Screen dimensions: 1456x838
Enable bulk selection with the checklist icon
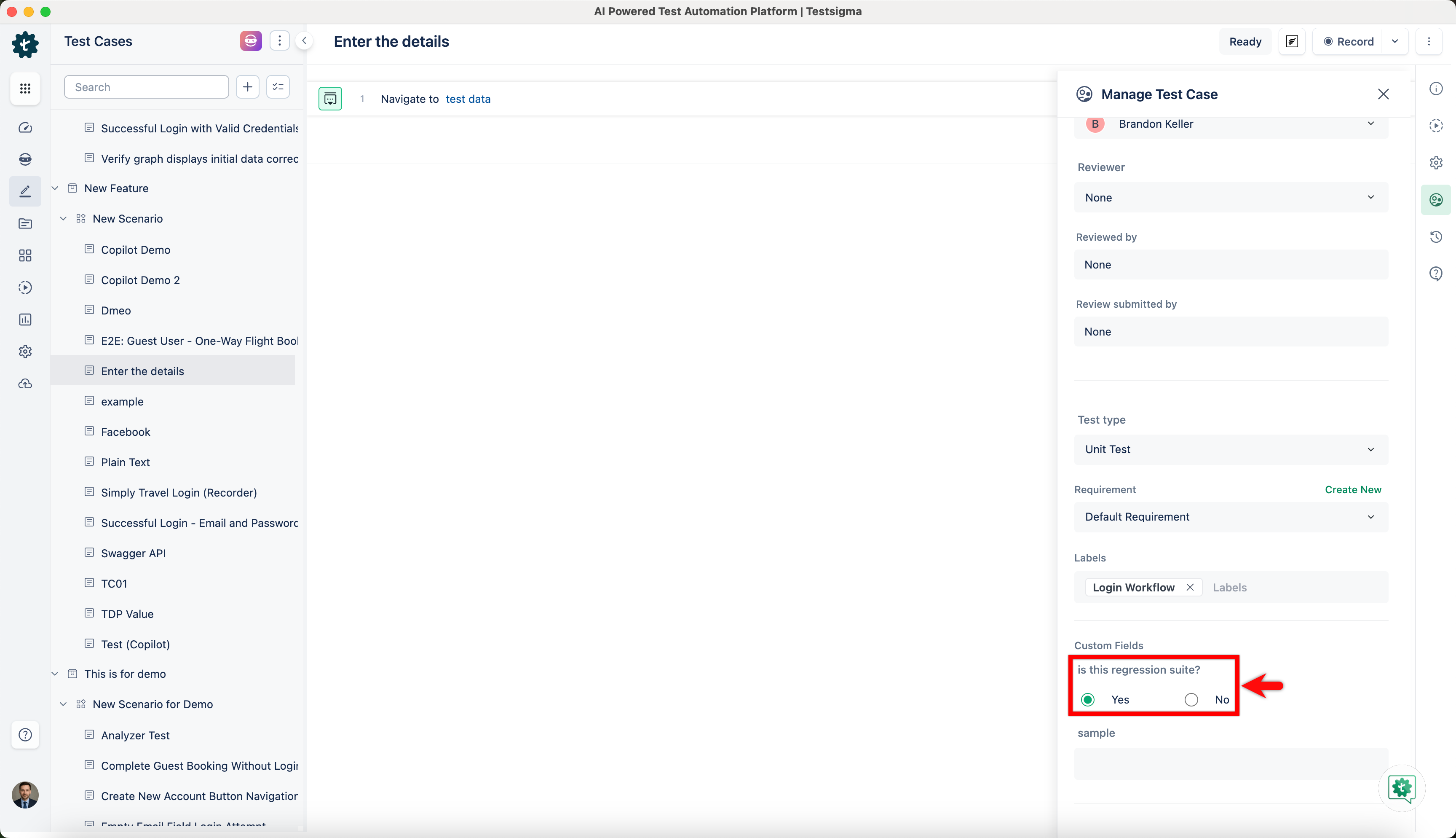[x=278, y=86]
